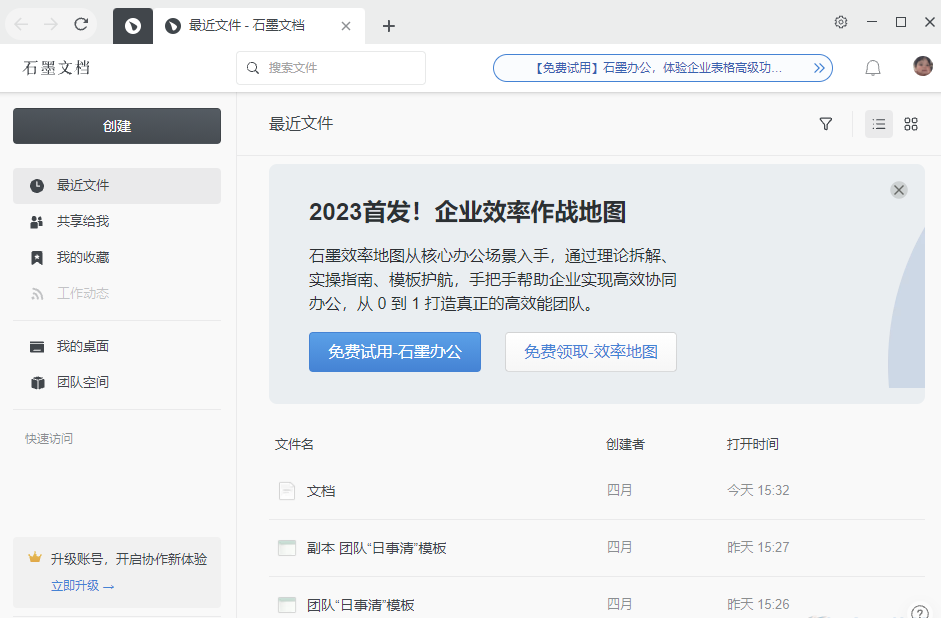Open 最近文件 in sidebar
Screen dimensions: 941x618
[117, 185]
